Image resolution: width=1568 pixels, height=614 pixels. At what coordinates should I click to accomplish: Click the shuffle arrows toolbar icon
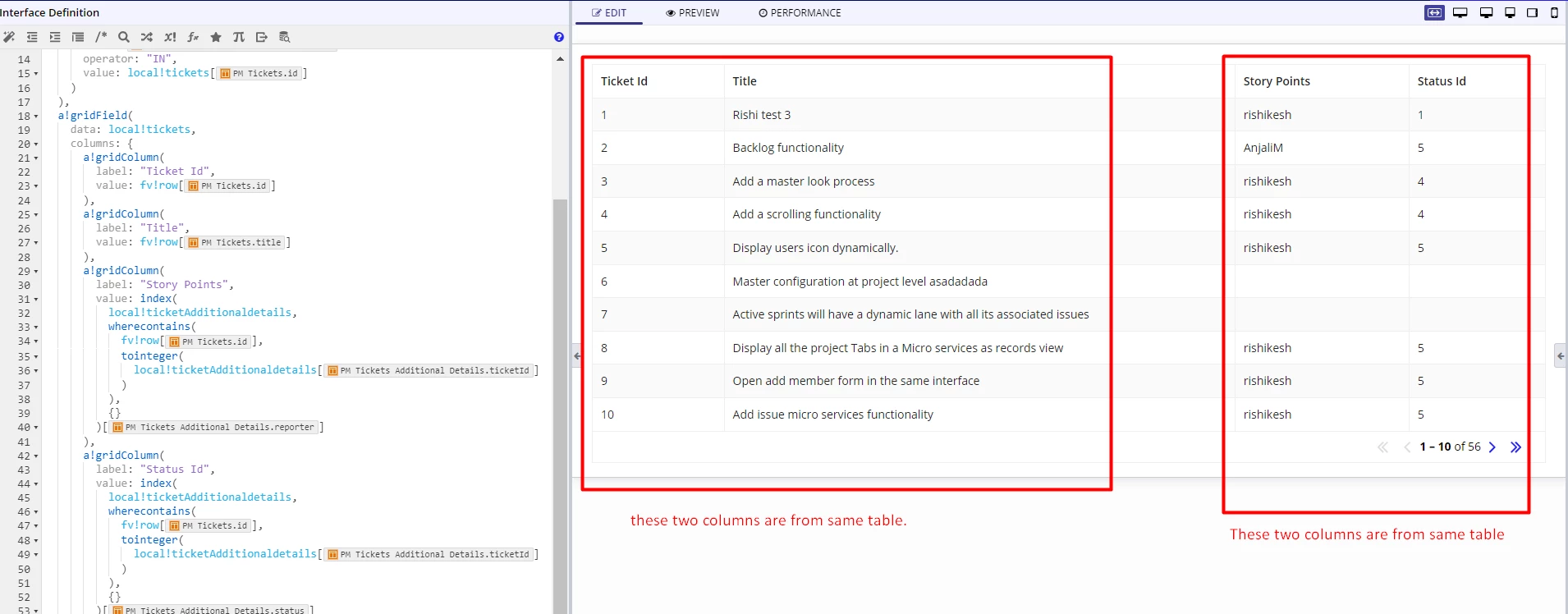(x=147, y=37)
